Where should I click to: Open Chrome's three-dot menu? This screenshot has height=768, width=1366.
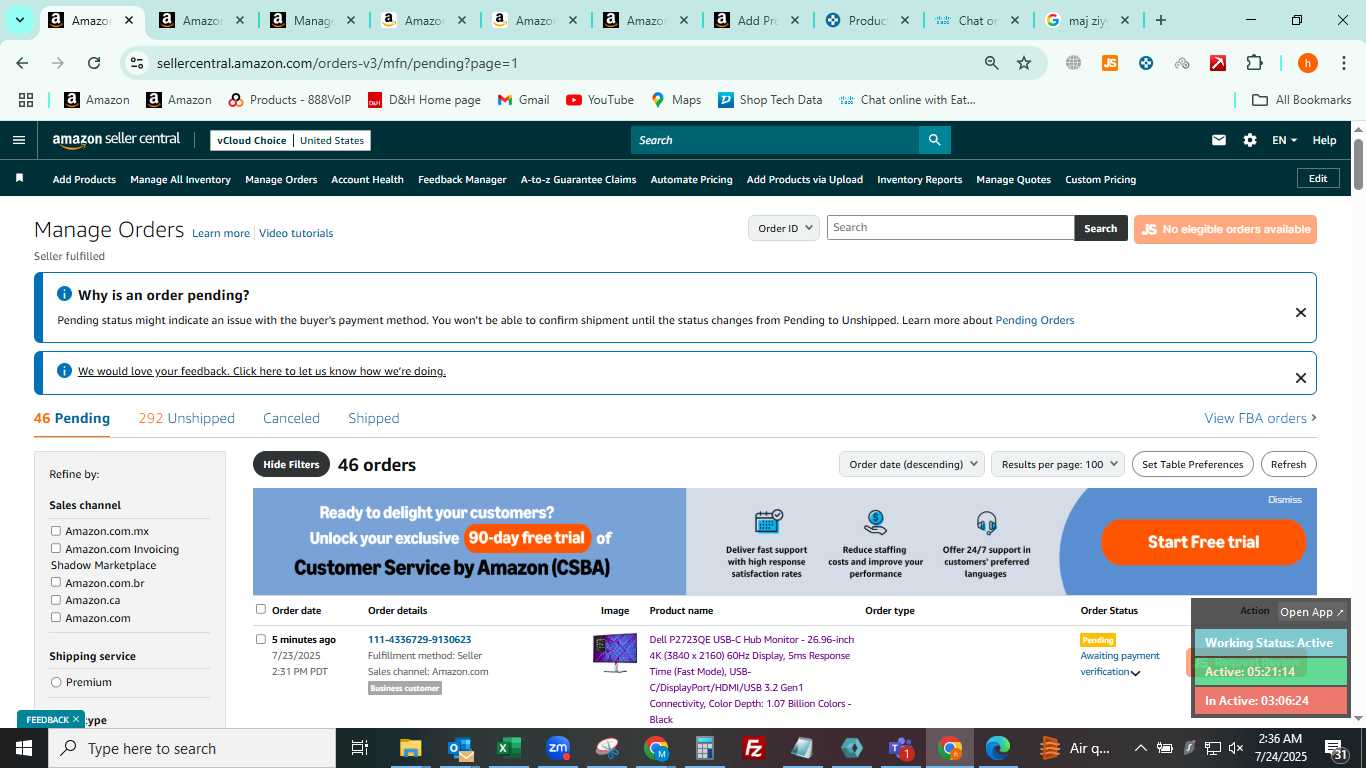pos(1344,63)
